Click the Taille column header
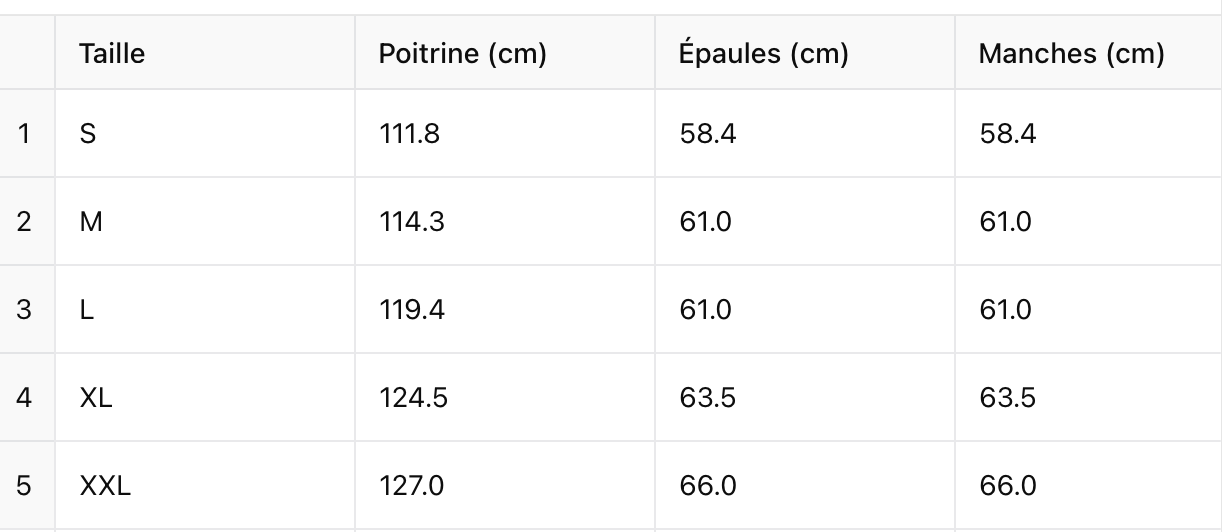1222x532 pixels. pyautogui.click(x=112, y=53)
